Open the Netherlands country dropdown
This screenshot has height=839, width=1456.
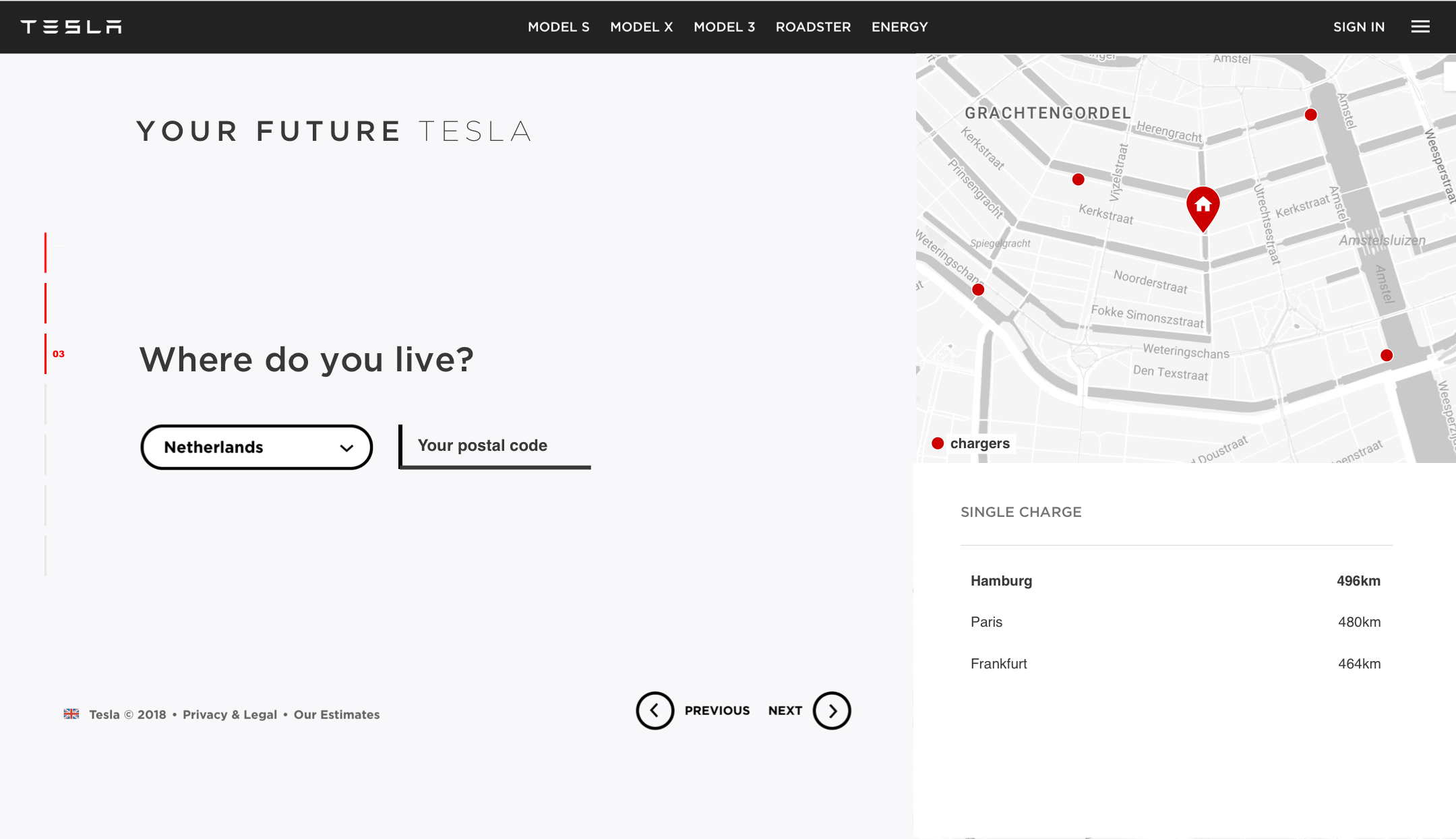click(256, 447)
